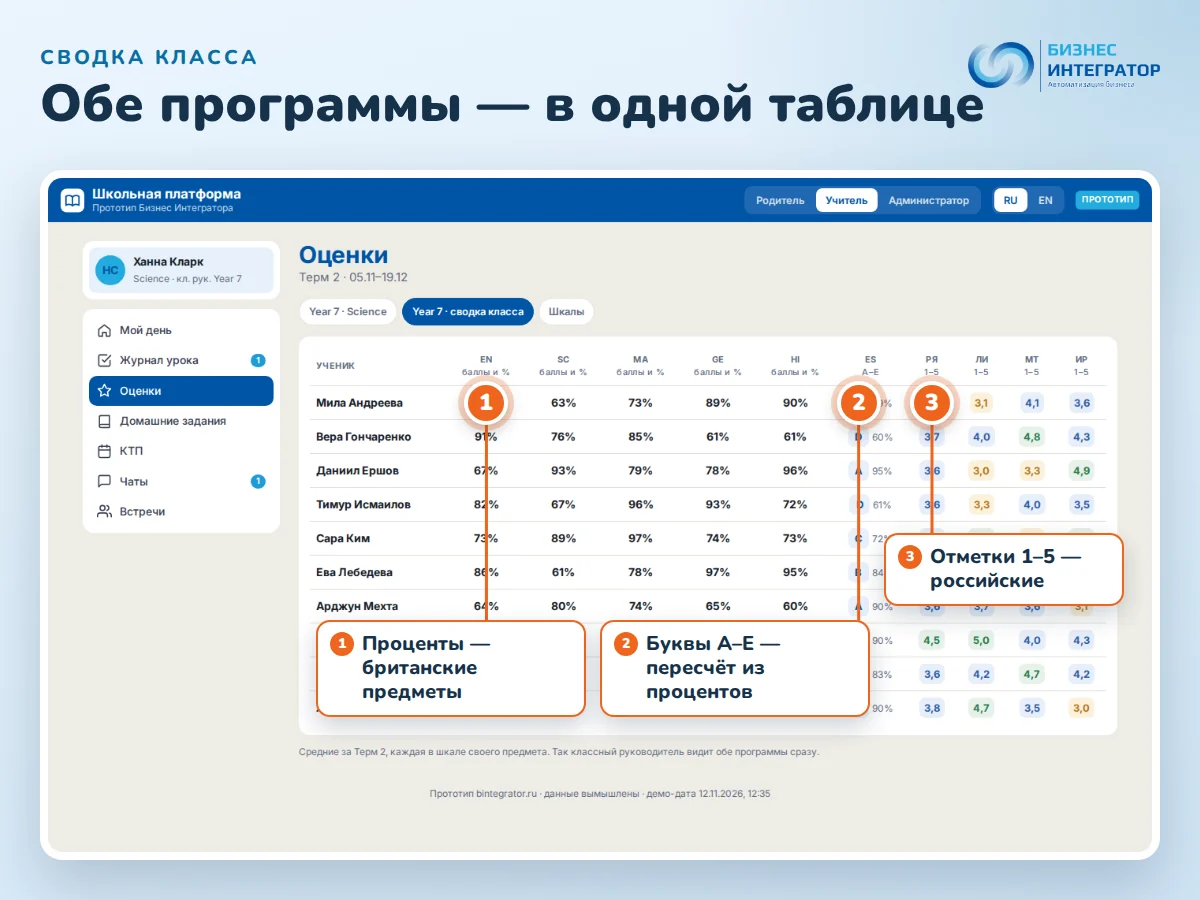Click the Школьная платформа book logo icon
1200x900 pixels.
pyautogui.click(x=72, y=201)
